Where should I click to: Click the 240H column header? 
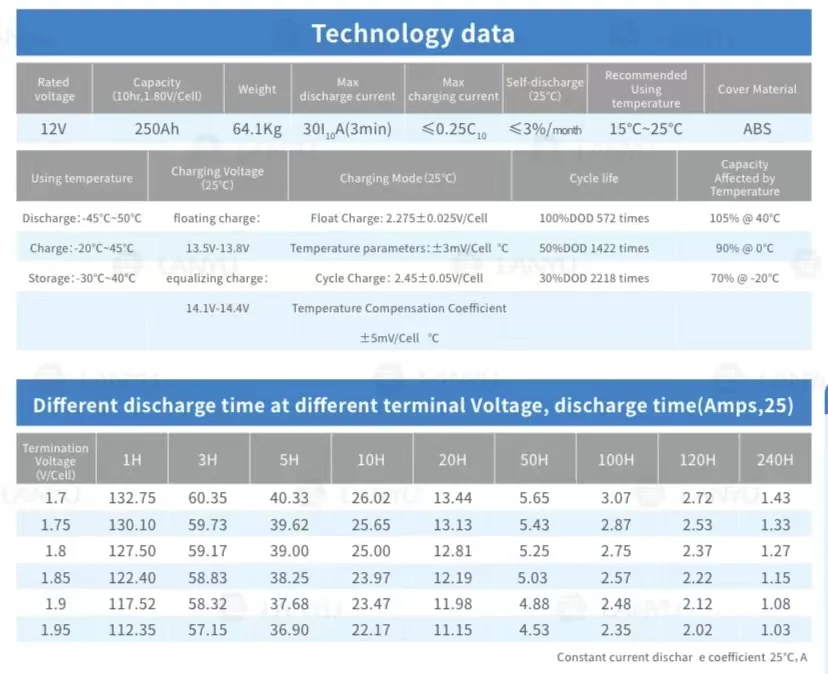pyautogui.click(x=775, y=460)
